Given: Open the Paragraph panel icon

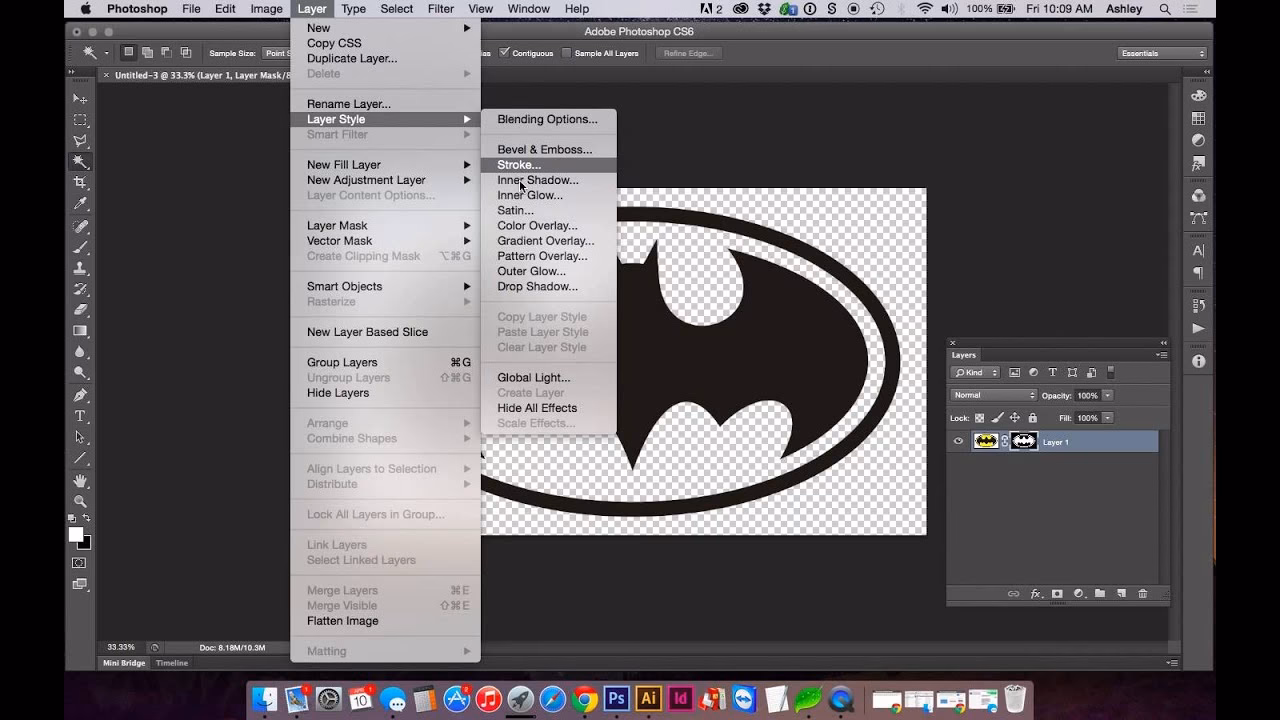Looking at the screenshot, I should pyautogui.click(x=1198, y=271).
